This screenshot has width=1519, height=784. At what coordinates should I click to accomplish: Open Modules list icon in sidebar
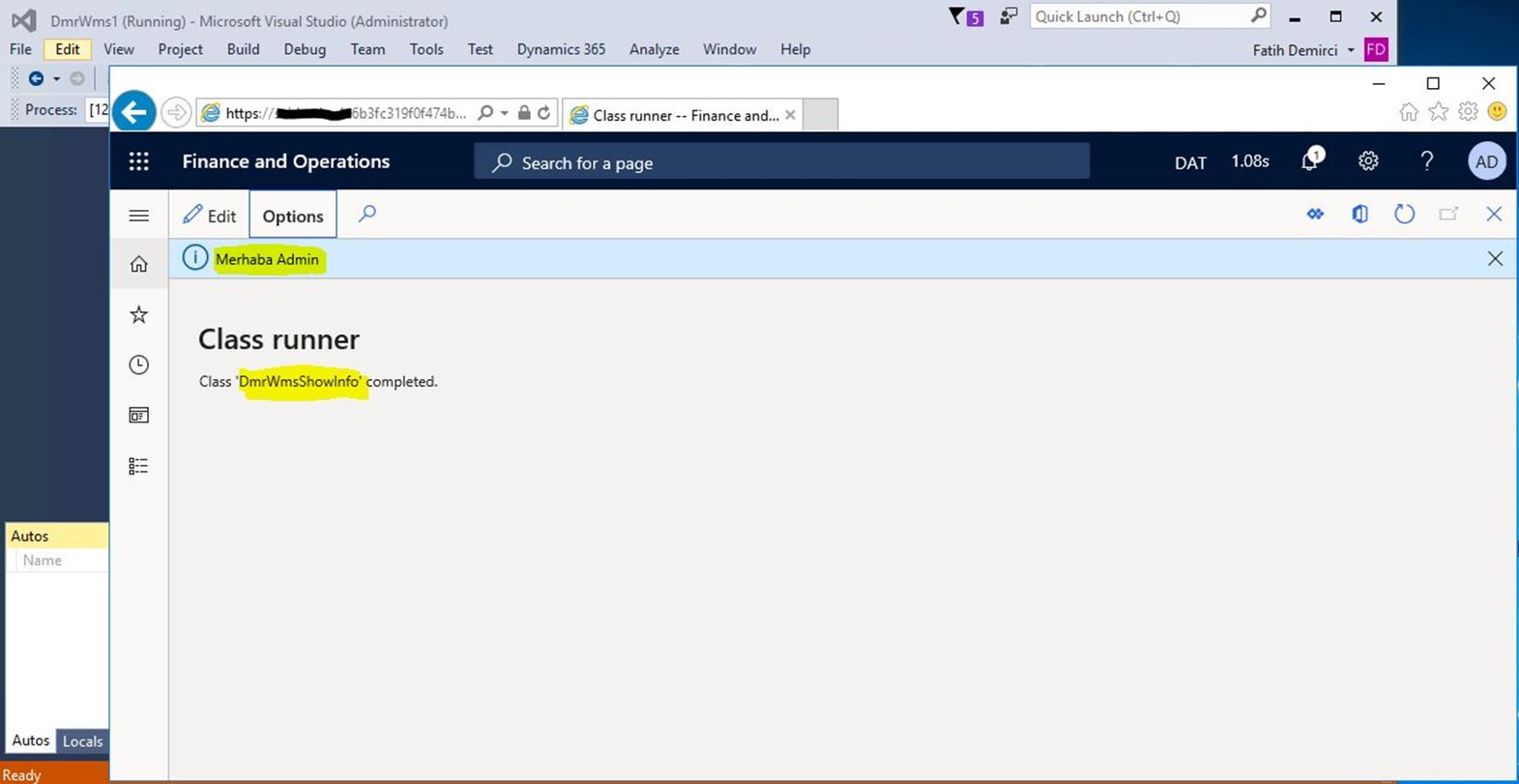(139, 466)
